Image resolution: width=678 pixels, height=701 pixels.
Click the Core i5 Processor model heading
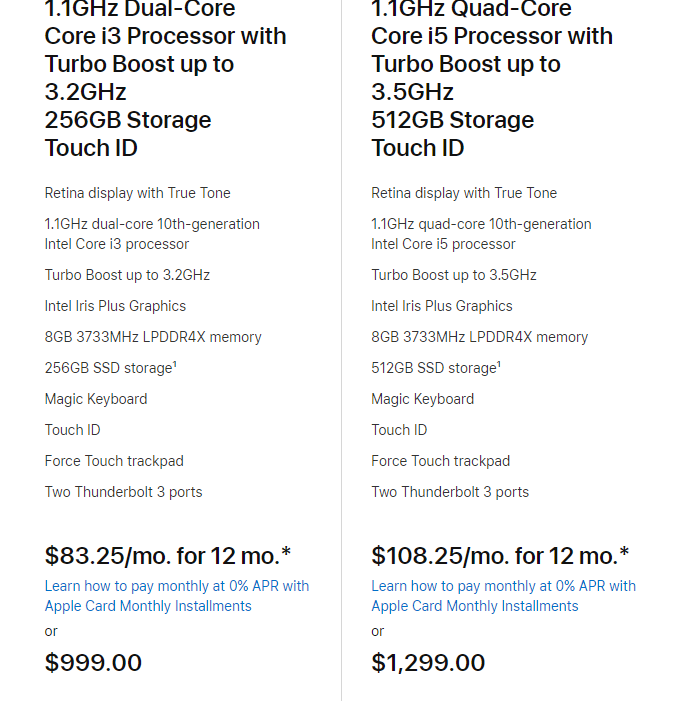[x=492, y=78]
